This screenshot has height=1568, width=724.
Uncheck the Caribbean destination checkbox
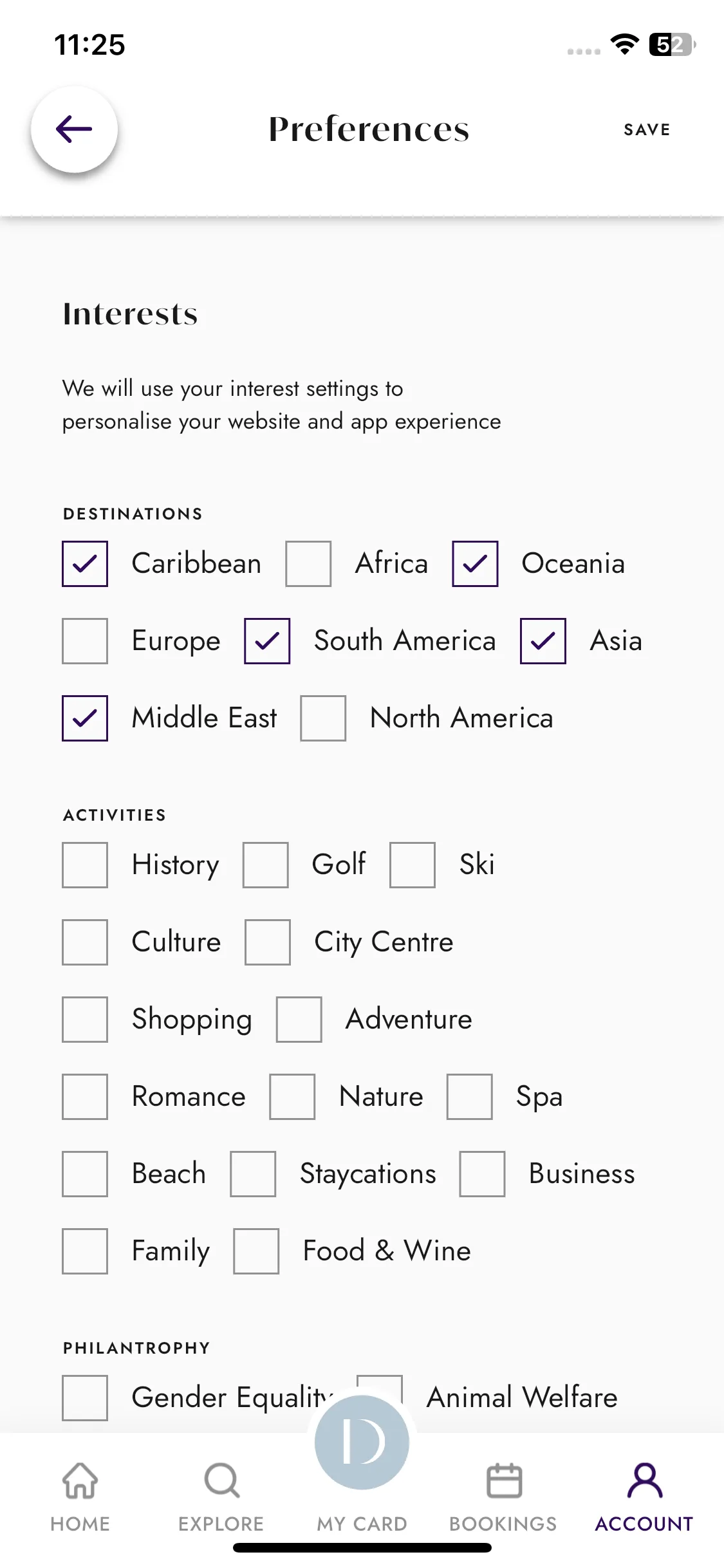[85, 564]
